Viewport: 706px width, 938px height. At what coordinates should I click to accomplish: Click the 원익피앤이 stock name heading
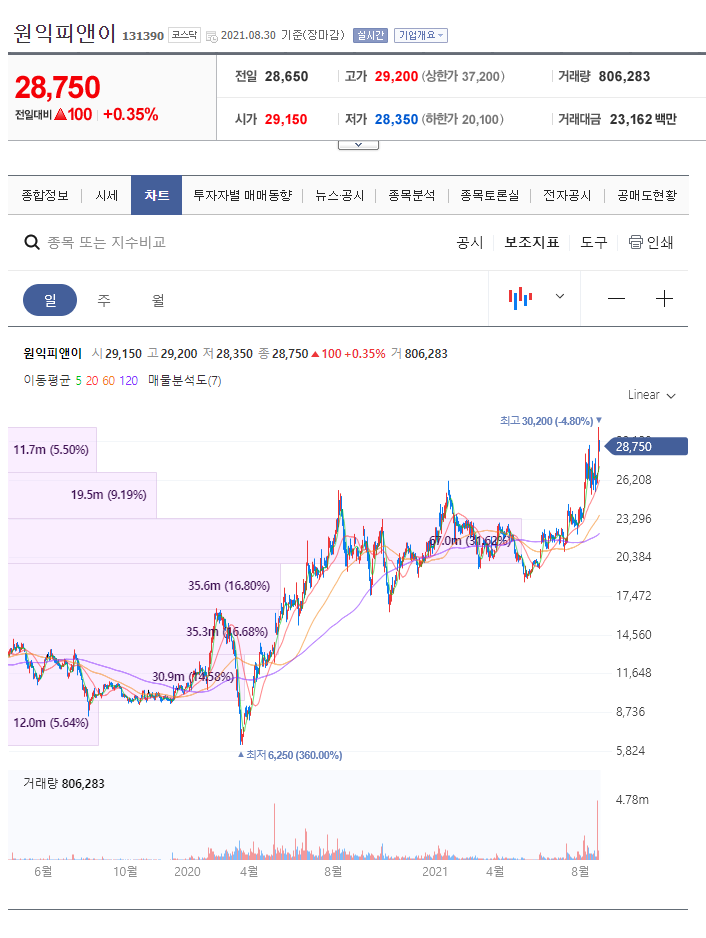coord(65,33)
